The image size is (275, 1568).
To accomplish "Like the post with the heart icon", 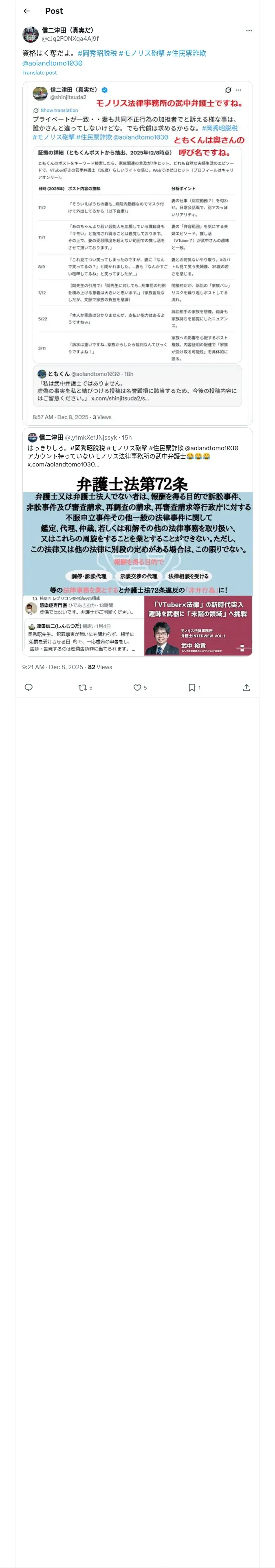I will 137,687.
